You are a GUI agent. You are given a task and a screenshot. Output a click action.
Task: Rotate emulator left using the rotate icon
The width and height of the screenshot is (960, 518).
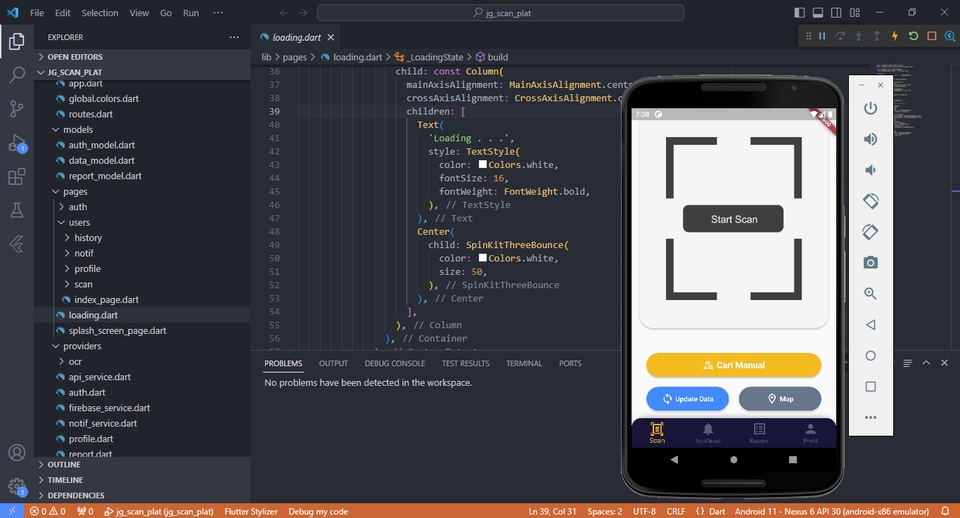[x=870, y=201]
